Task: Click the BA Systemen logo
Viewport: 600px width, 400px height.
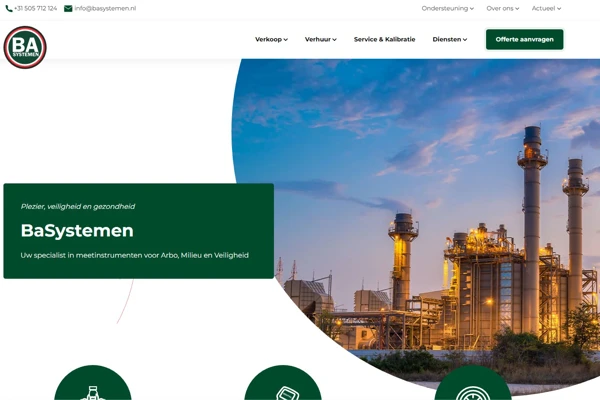Action: (25, 47)
